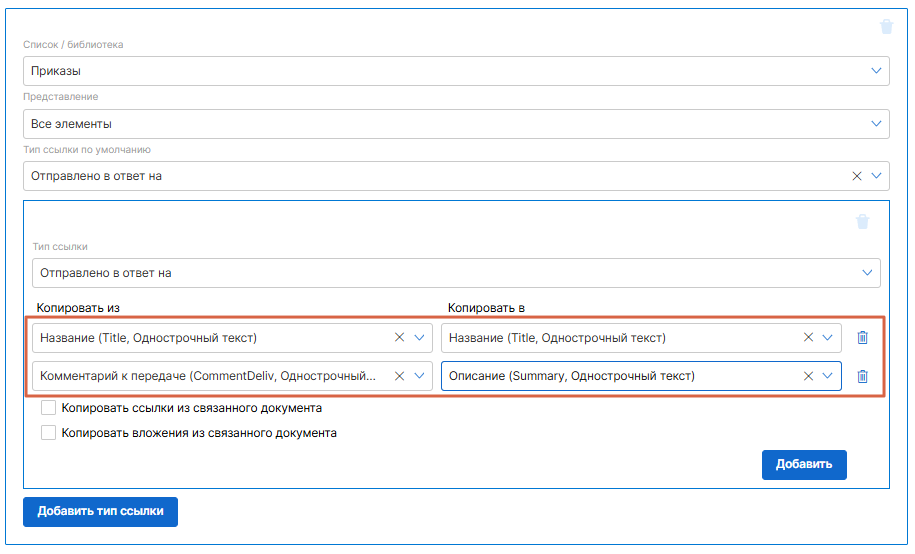Expand Копировать из Название dropdown arrow

[x=419, y=337]
